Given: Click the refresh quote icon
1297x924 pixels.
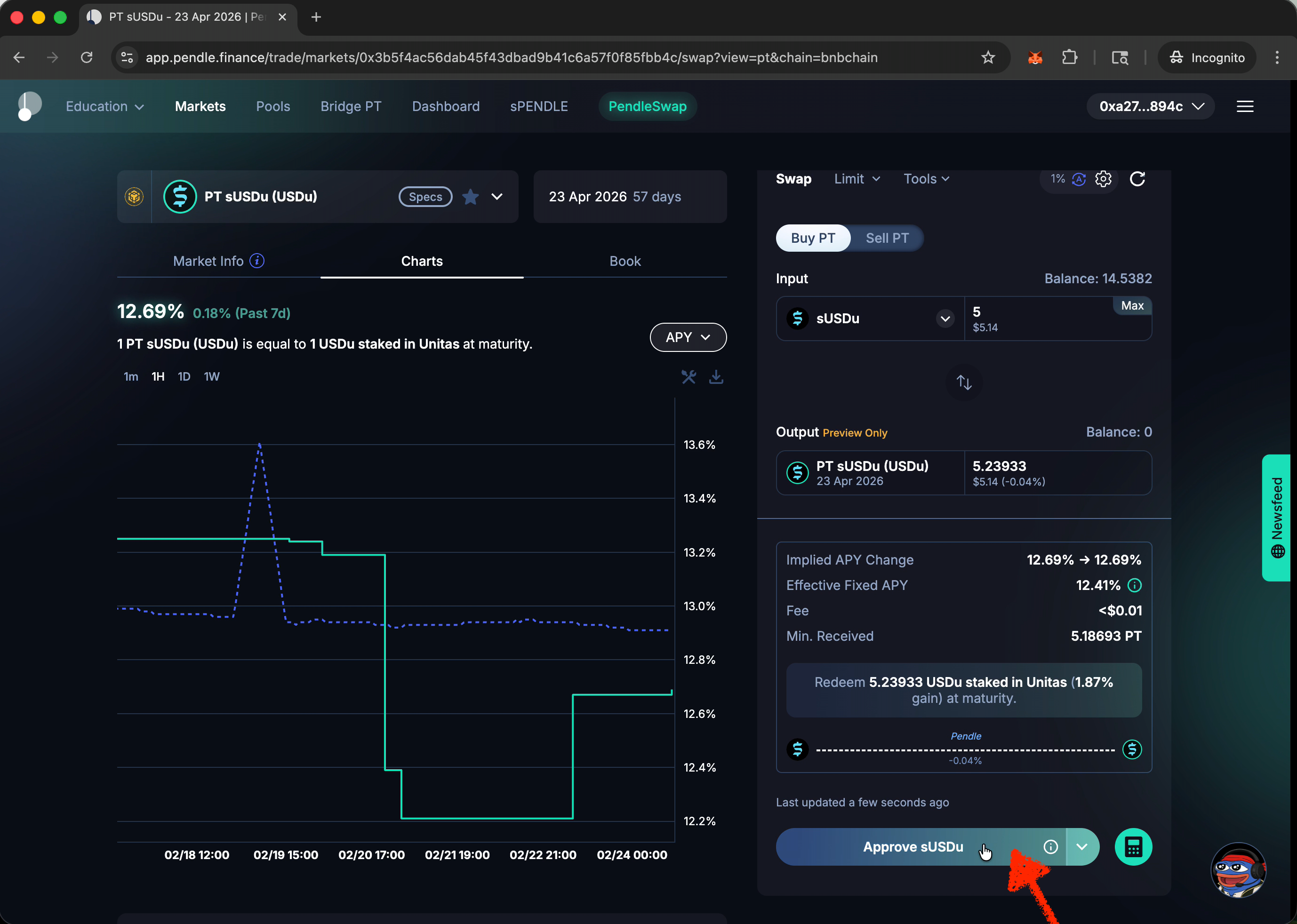Looking at the screenshot, I should pyautogui.click(x=1137, y=179).
